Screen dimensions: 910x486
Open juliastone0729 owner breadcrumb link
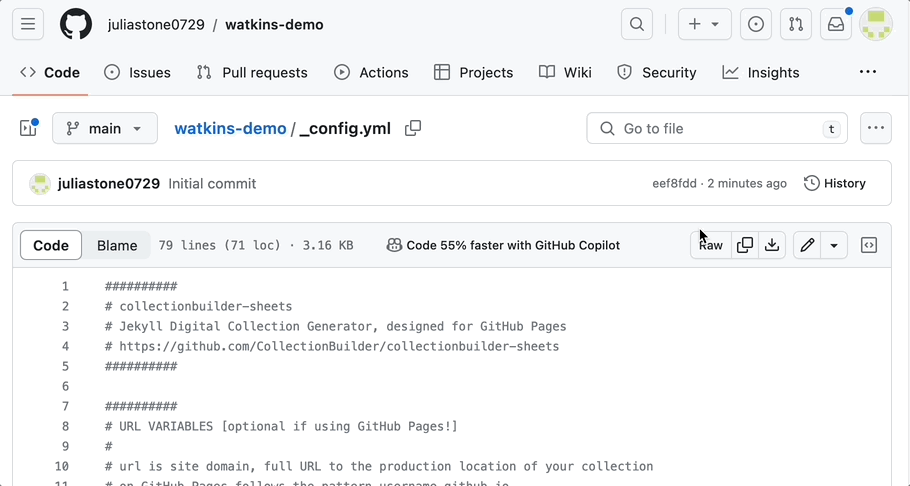tap(156, 24)
